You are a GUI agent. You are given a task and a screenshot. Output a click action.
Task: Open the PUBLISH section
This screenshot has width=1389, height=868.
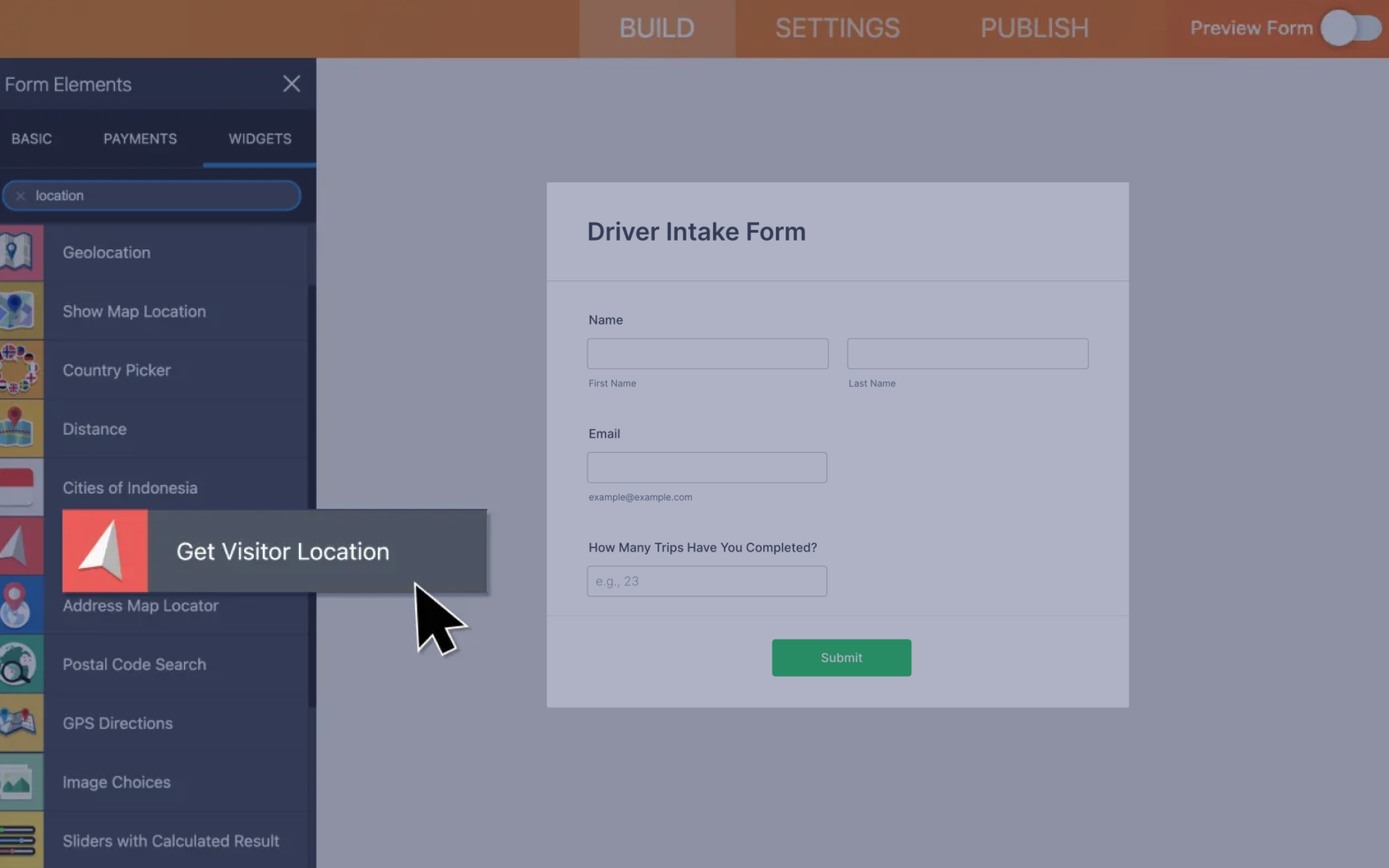tap(1034, 28)
